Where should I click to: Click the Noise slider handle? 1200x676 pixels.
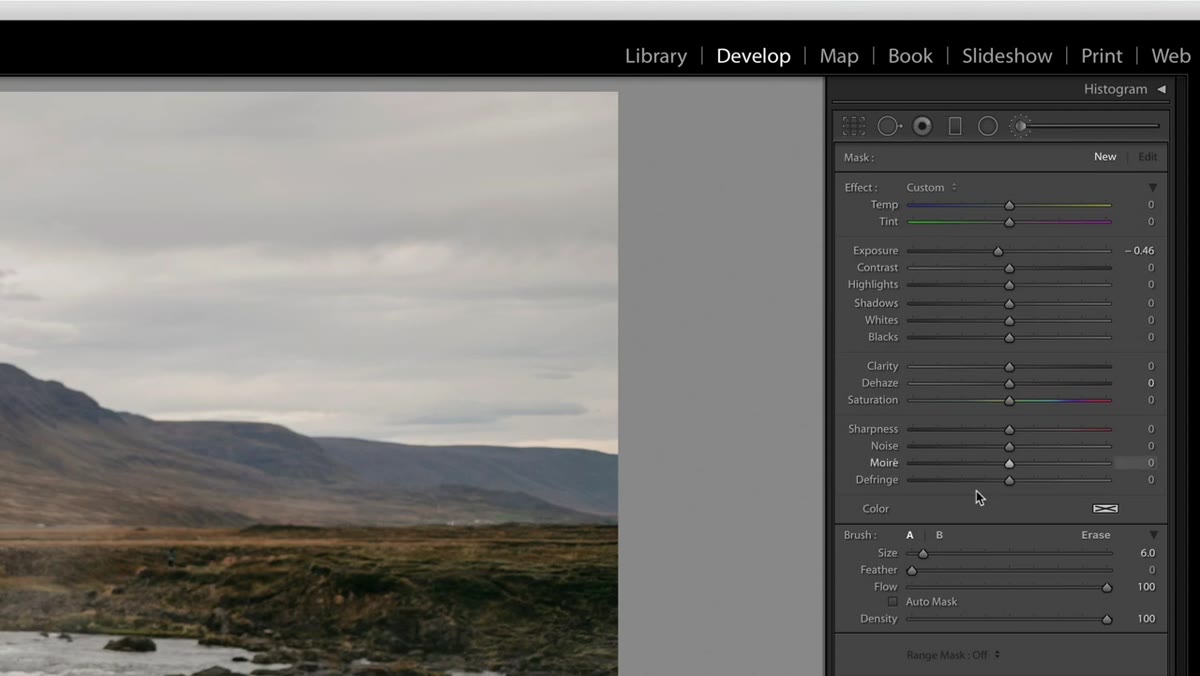tap(1009, 446)
